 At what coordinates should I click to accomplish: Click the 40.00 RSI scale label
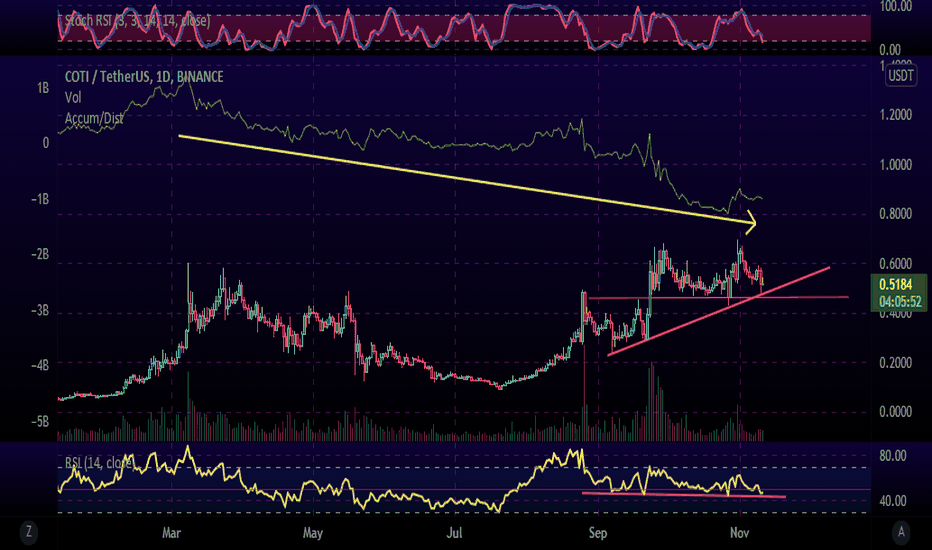tap(893, 501)
